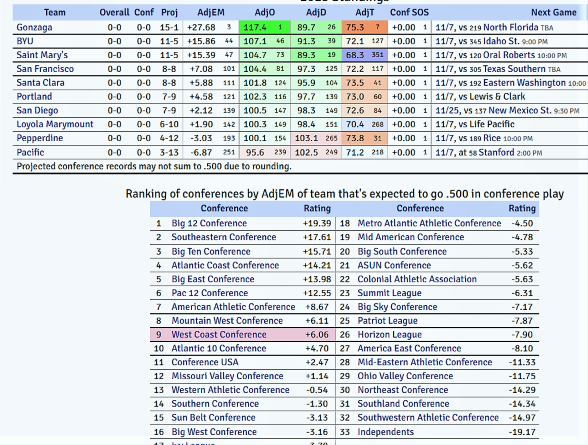This screenshot has height=445, width=588.
Task: Open Big 12 Conference page
Action: (209, 223)
